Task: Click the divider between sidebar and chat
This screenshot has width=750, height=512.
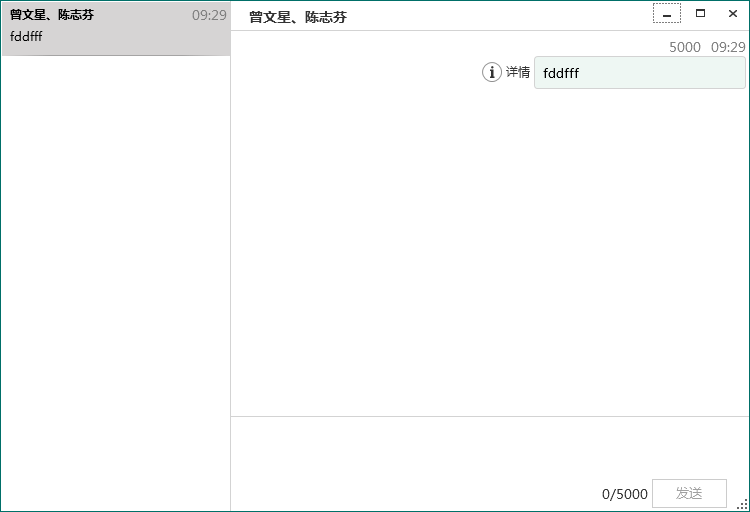Action: [230, 280]
